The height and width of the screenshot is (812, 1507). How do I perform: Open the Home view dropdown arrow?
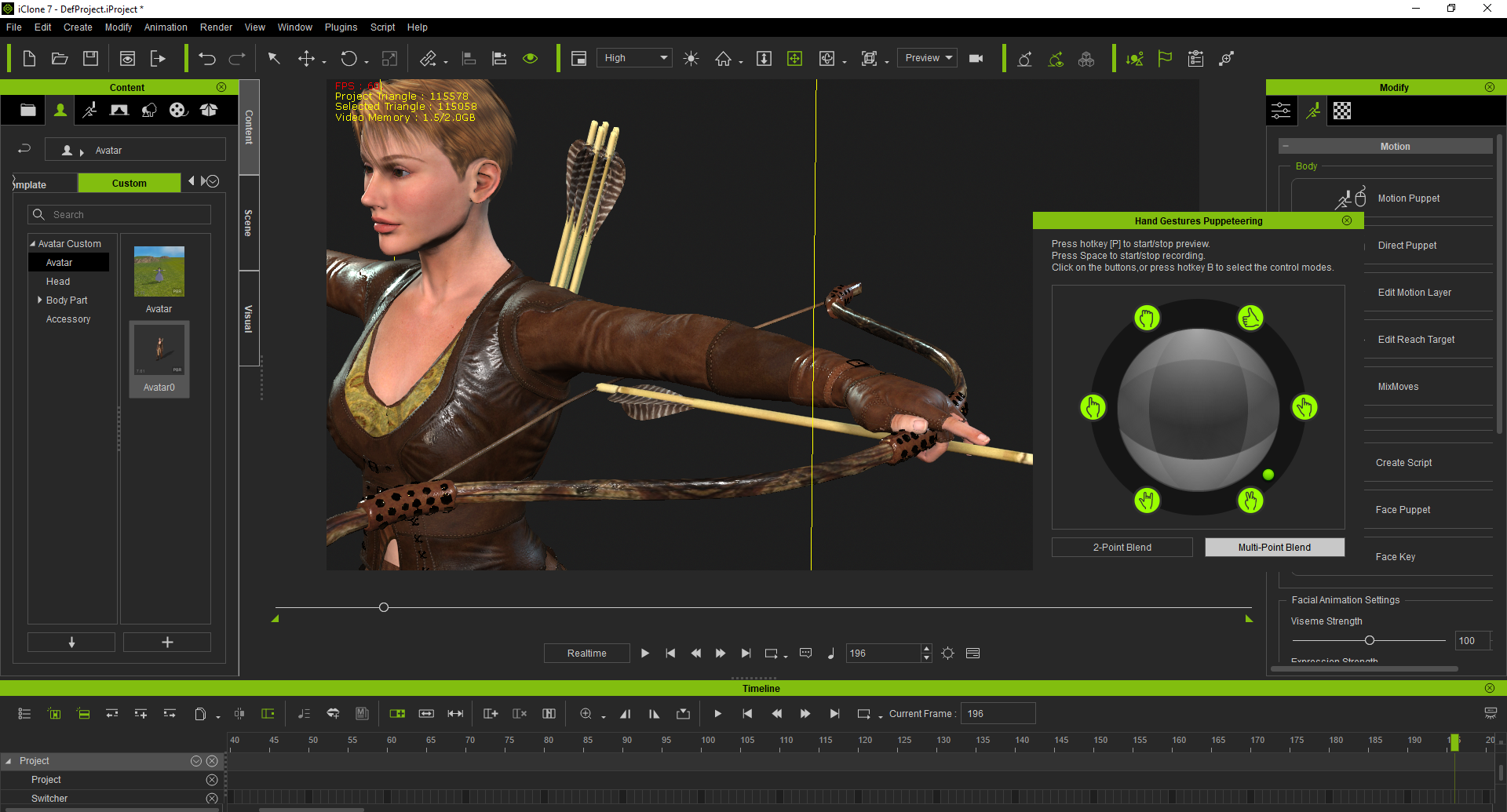(x=740, y=62)
